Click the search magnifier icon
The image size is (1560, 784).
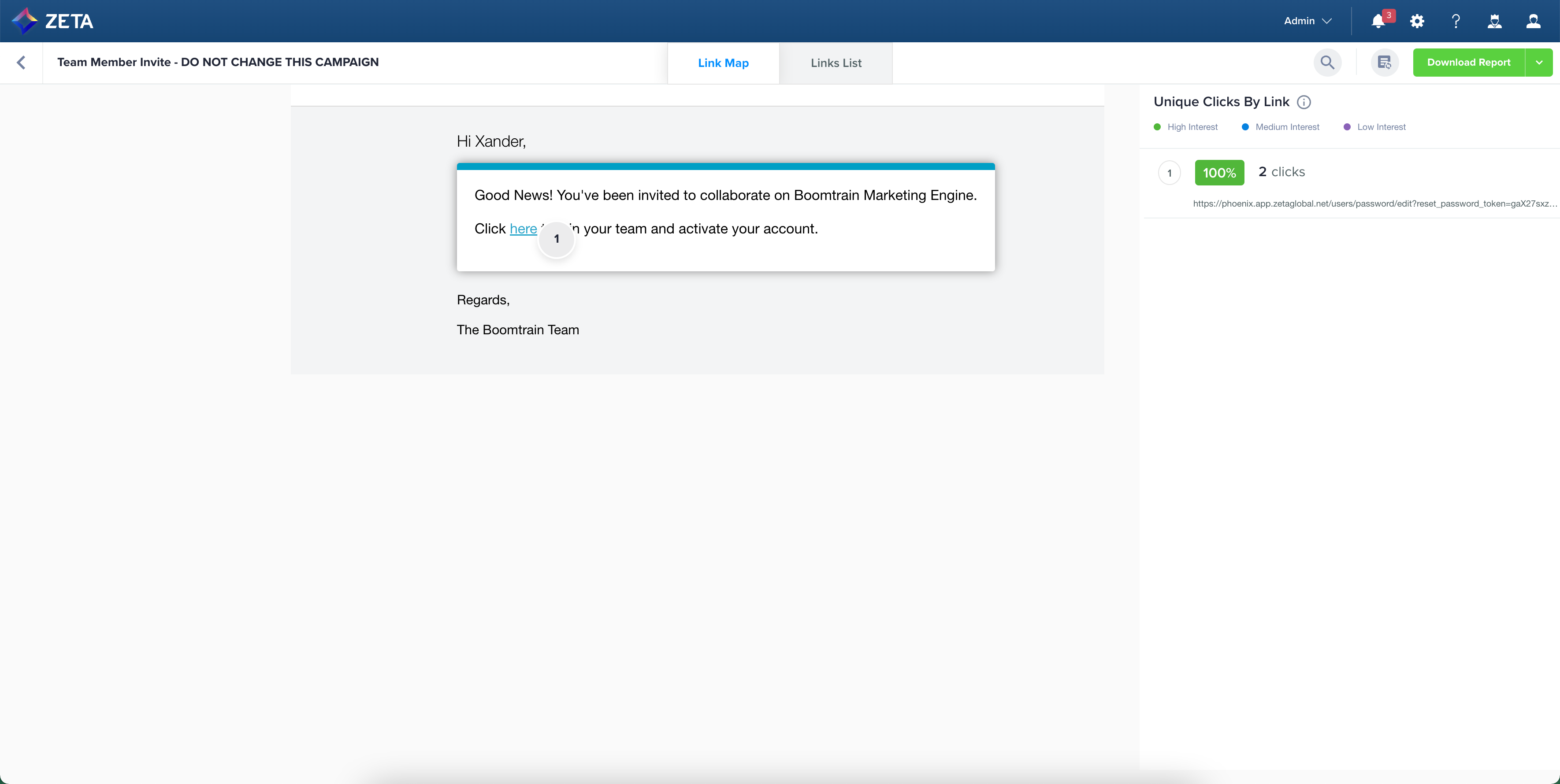pos(1327,63)
